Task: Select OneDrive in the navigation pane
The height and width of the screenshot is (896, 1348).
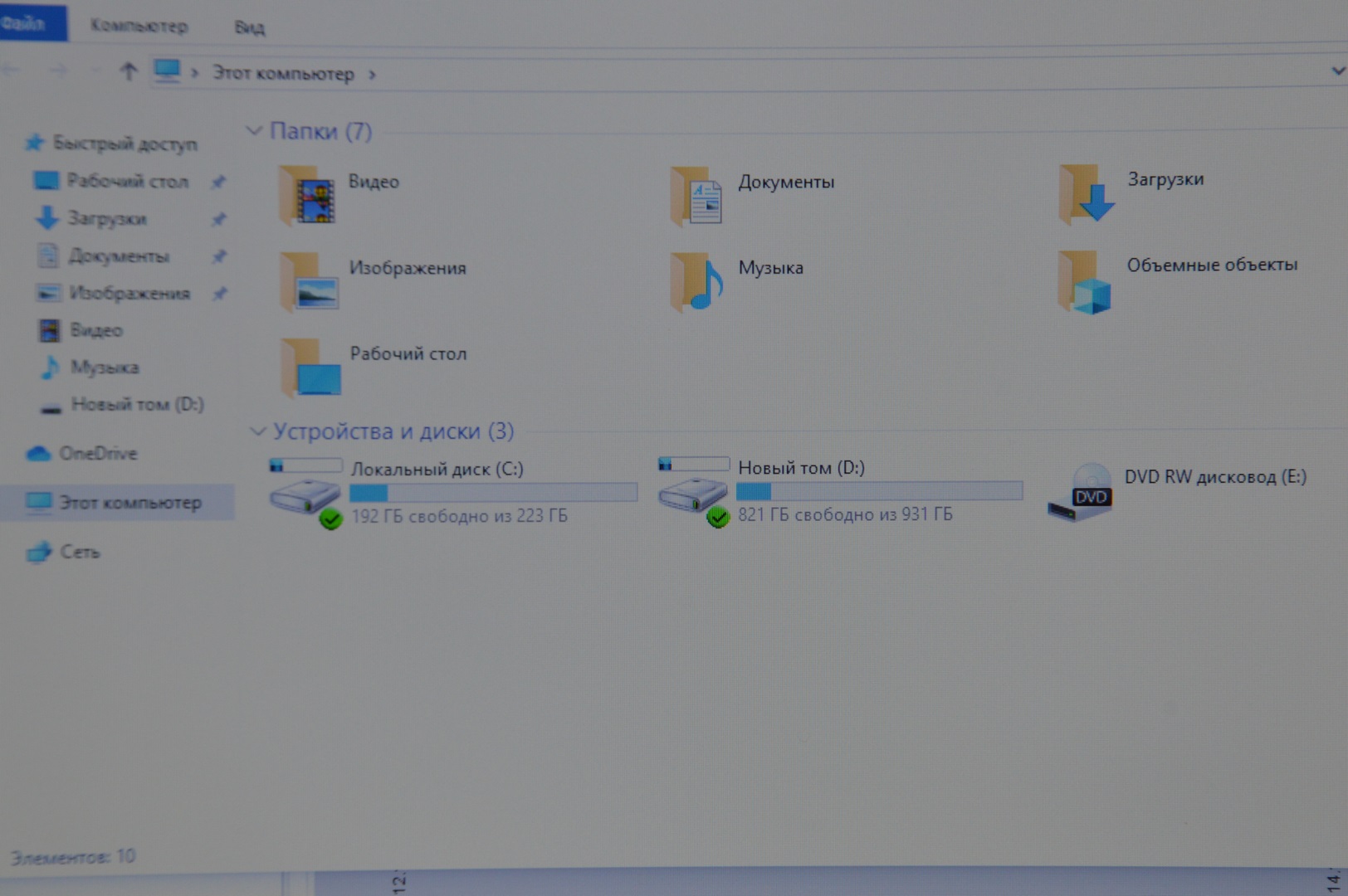Action: pyautogui.click(x=97, y=454)
